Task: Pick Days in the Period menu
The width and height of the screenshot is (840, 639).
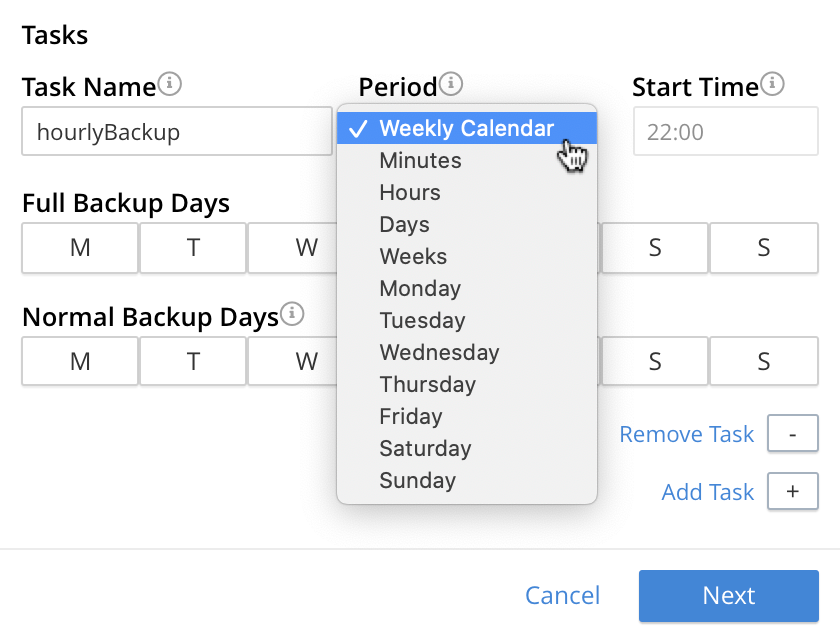Action: click(404, 224)
